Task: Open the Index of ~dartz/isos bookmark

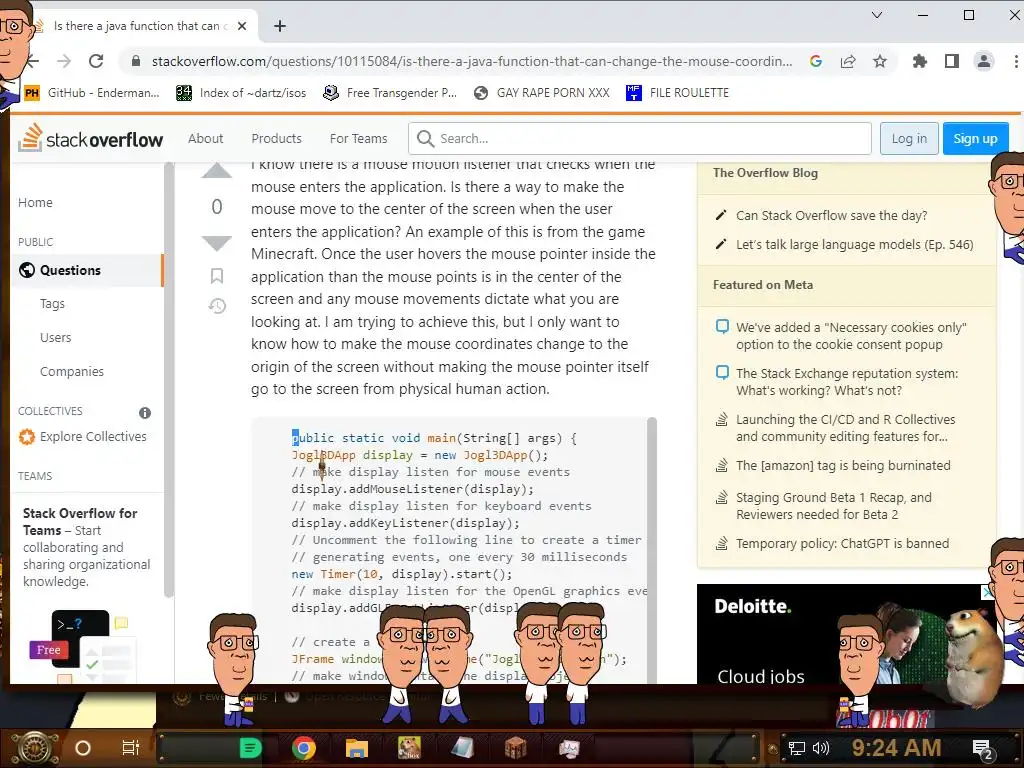Action: pyautogui.click(x=241, y=93)
